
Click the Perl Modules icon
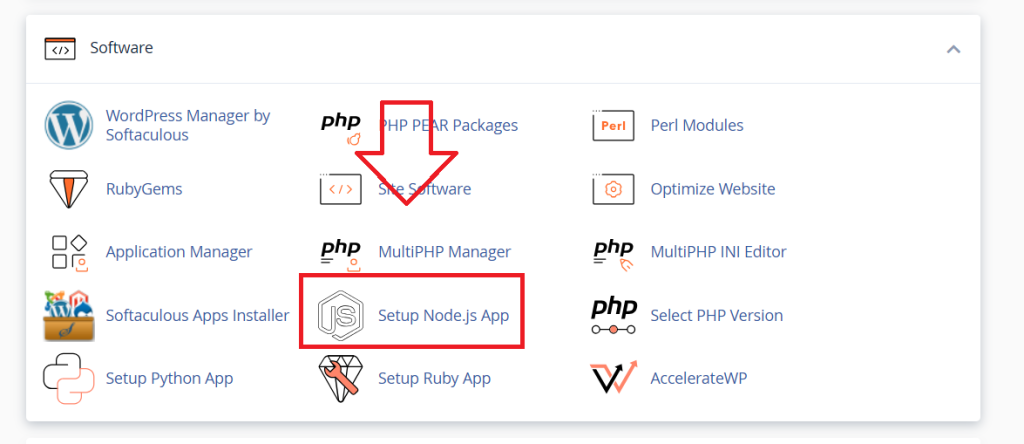613,125
